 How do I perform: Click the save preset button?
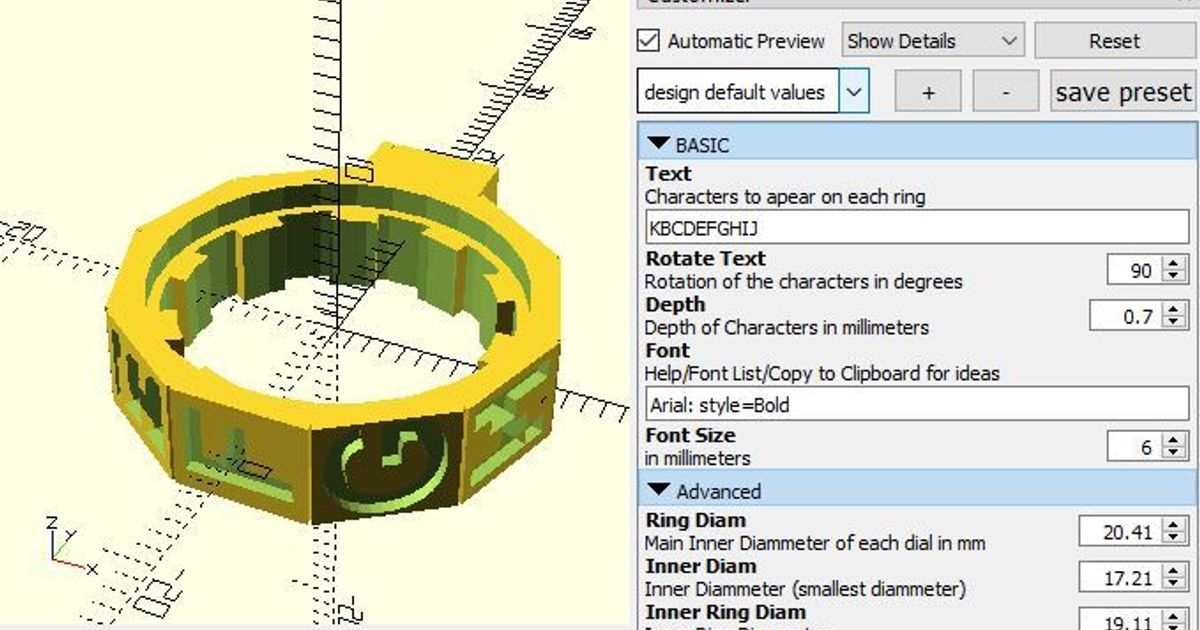[x=1123, y=92]
